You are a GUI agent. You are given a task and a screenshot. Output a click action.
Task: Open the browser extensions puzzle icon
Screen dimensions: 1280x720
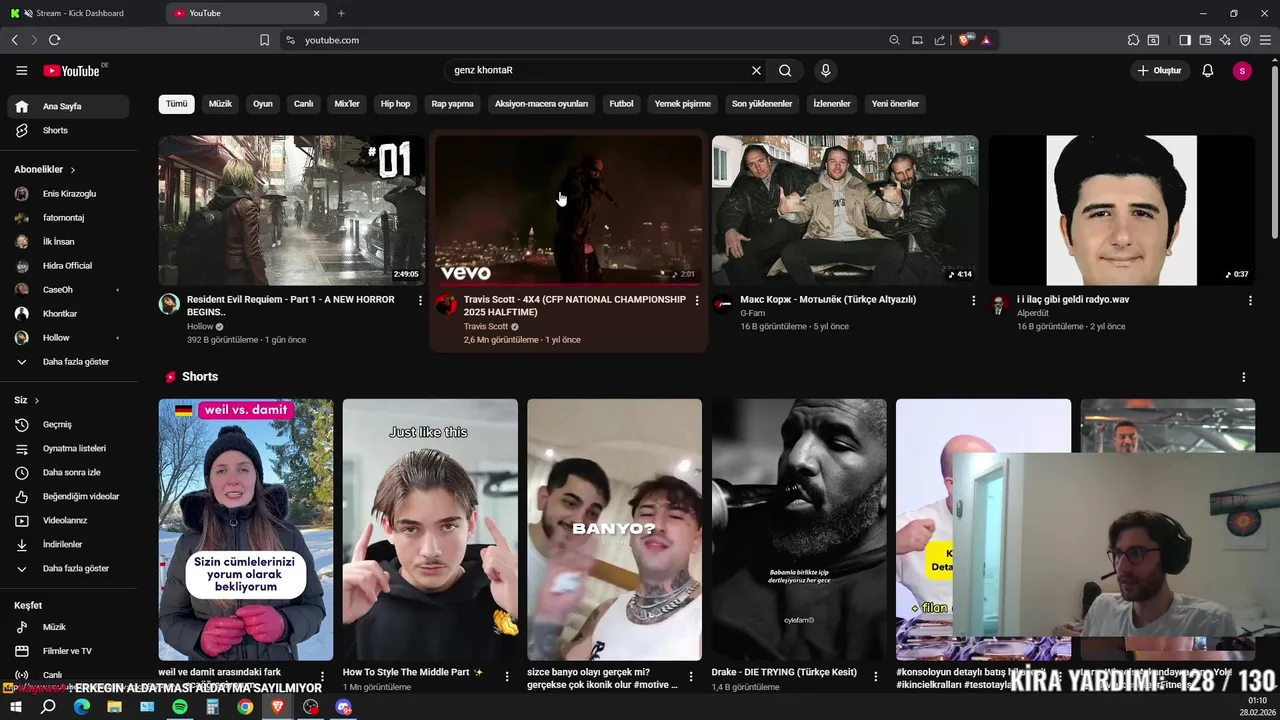[1133, 40]
